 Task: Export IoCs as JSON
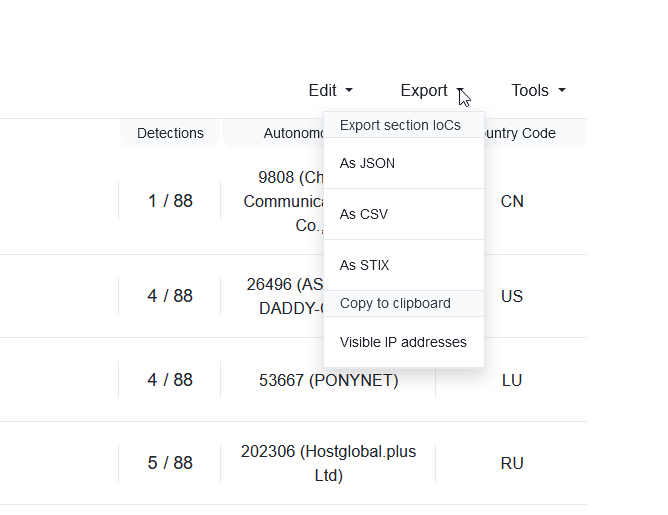[404, 163]
